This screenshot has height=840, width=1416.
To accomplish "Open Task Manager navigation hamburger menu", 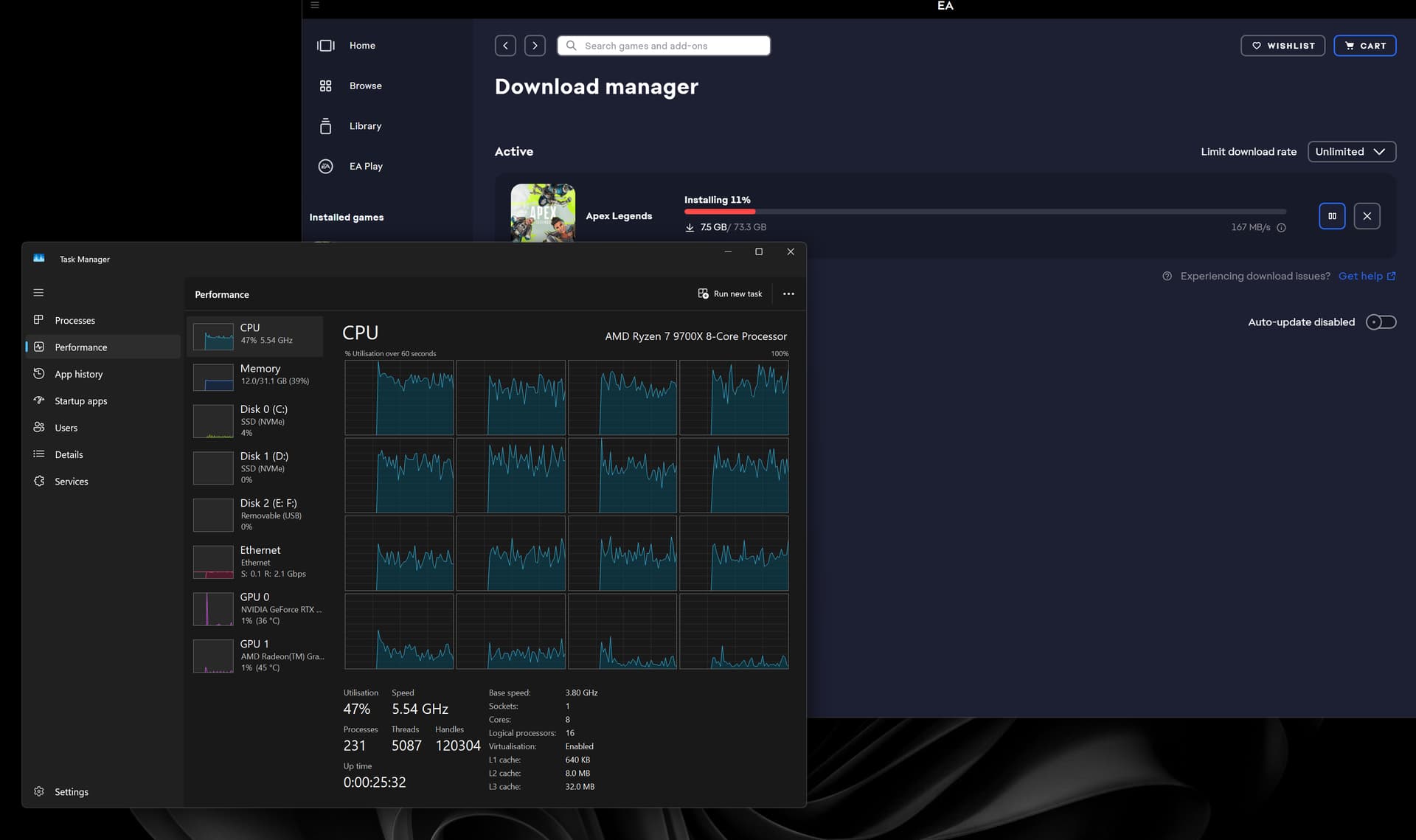I will click(x=38, y=293).
